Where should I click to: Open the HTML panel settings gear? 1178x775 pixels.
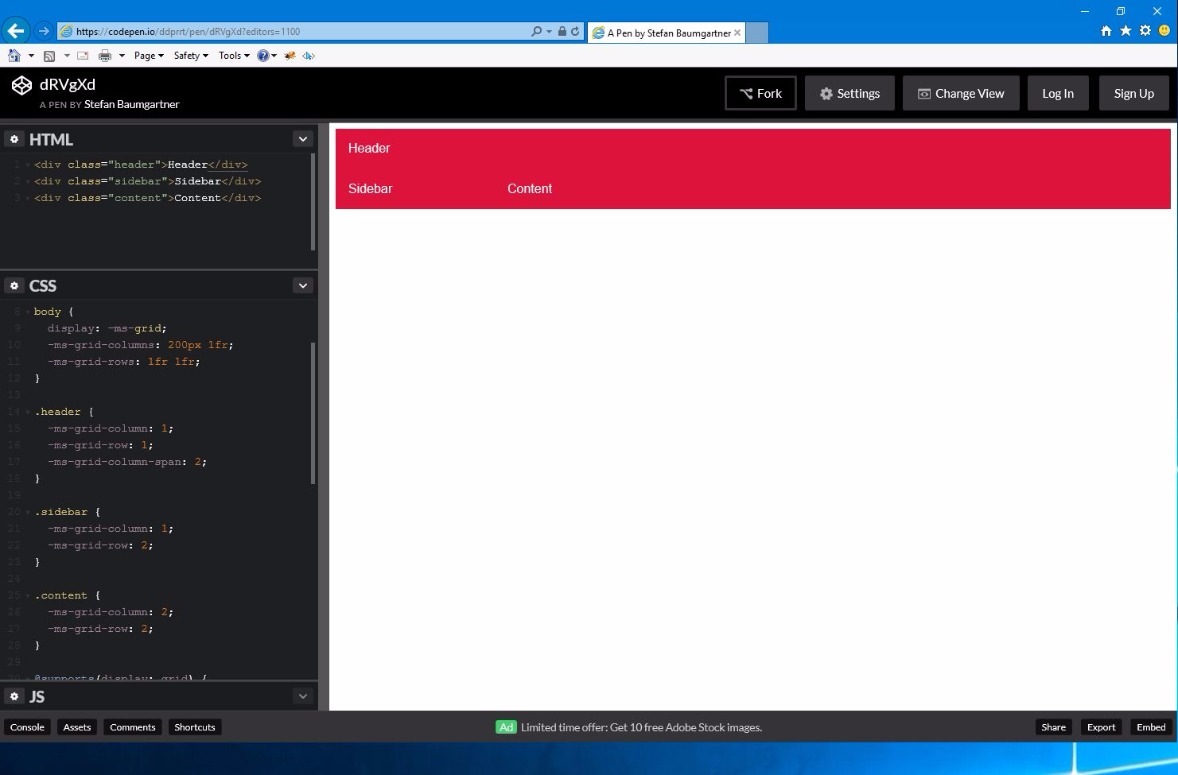tap(13, 138)
